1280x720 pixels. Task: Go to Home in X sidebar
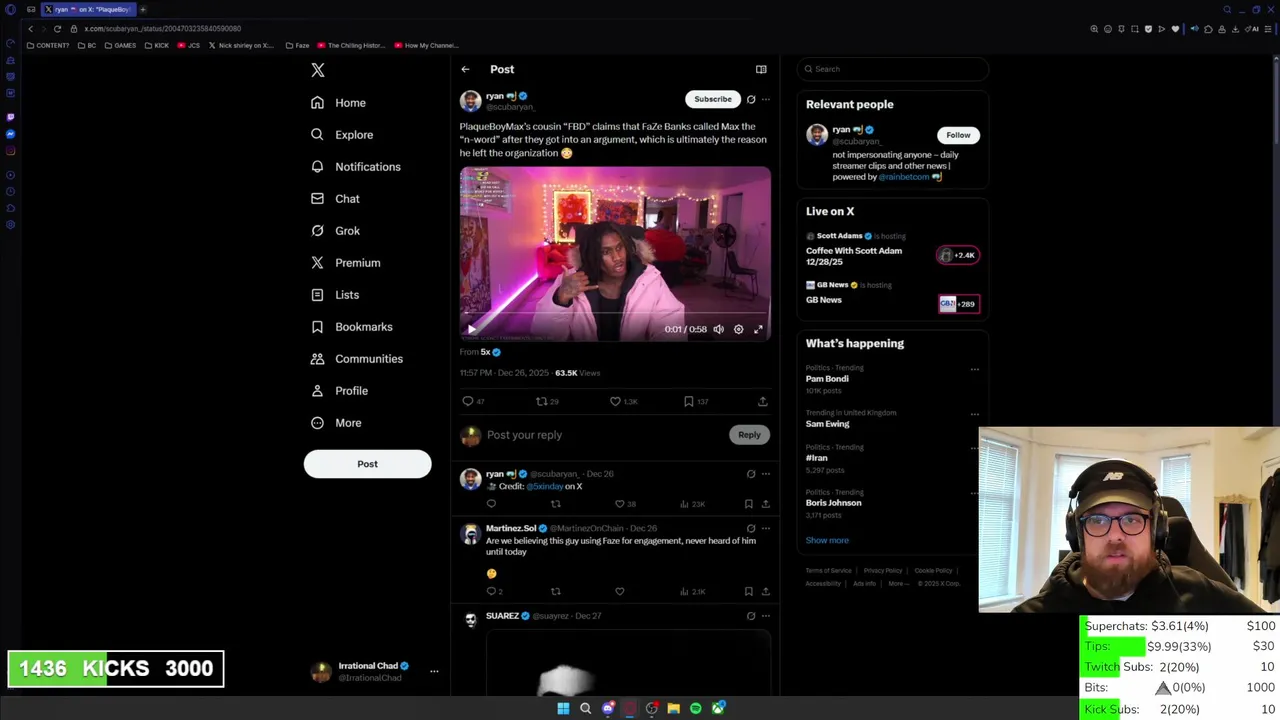338,103
